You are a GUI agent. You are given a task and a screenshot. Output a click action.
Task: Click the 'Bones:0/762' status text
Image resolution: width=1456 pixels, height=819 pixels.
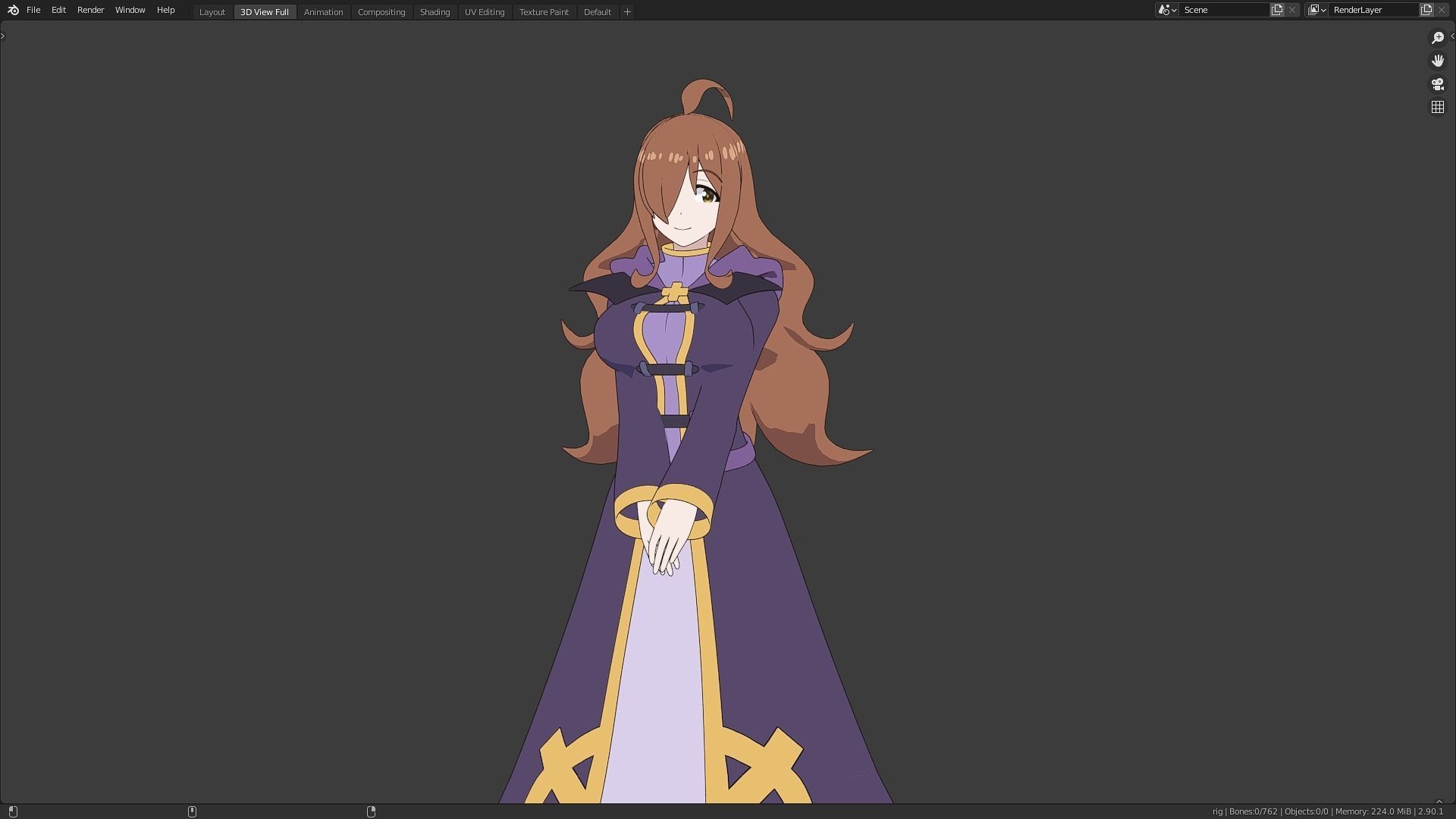1253,811
